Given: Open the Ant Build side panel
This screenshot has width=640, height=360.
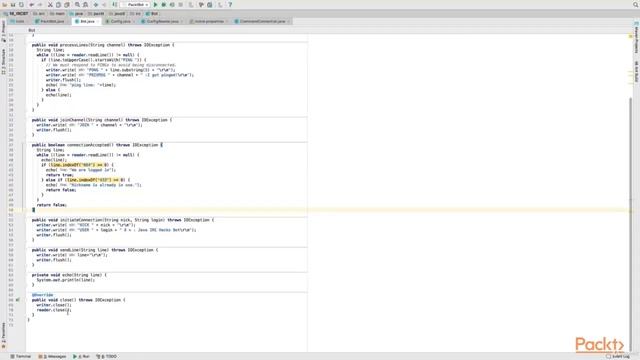Looking at the screenshot, I should [x=636, y=71].
